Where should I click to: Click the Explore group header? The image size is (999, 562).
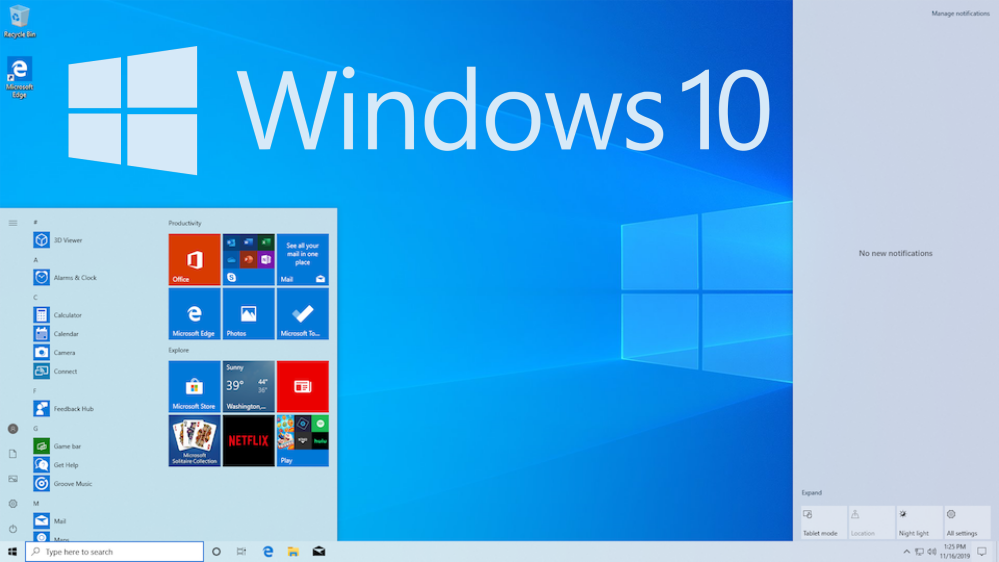click(178, 350)
